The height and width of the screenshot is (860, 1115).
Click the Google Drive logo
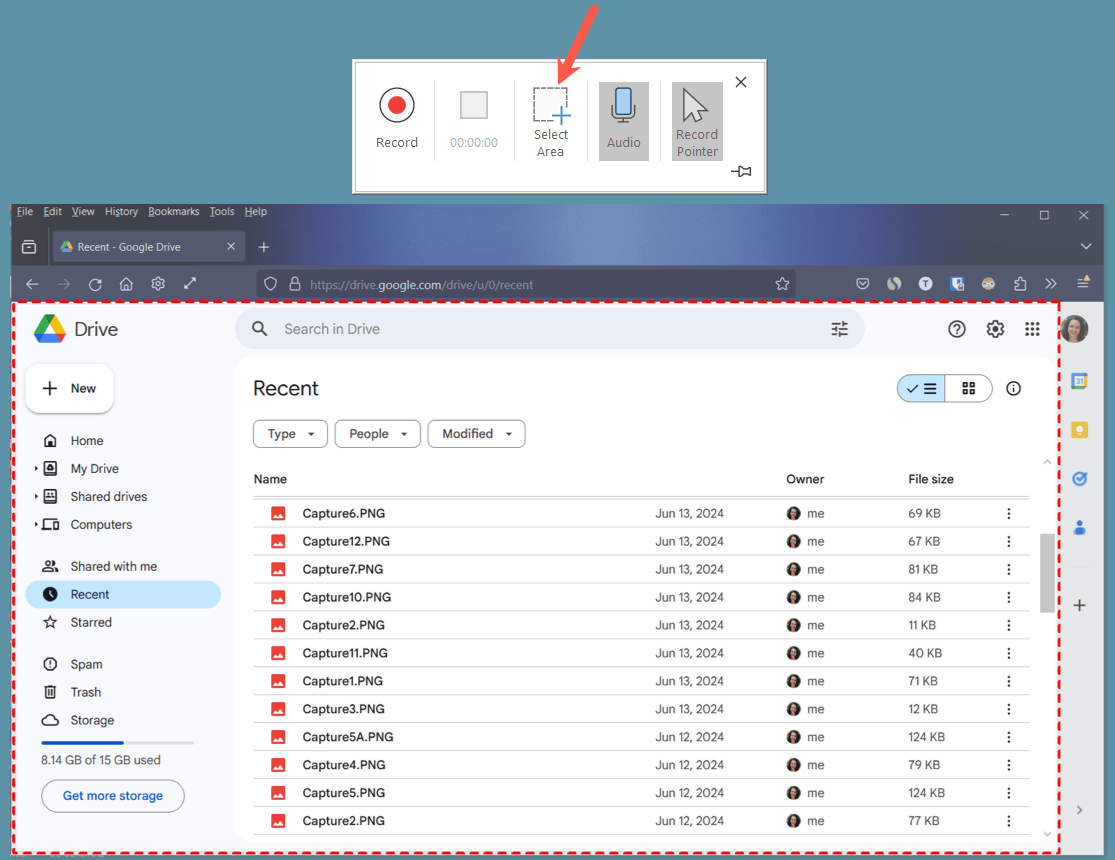[x=76, y=329]
